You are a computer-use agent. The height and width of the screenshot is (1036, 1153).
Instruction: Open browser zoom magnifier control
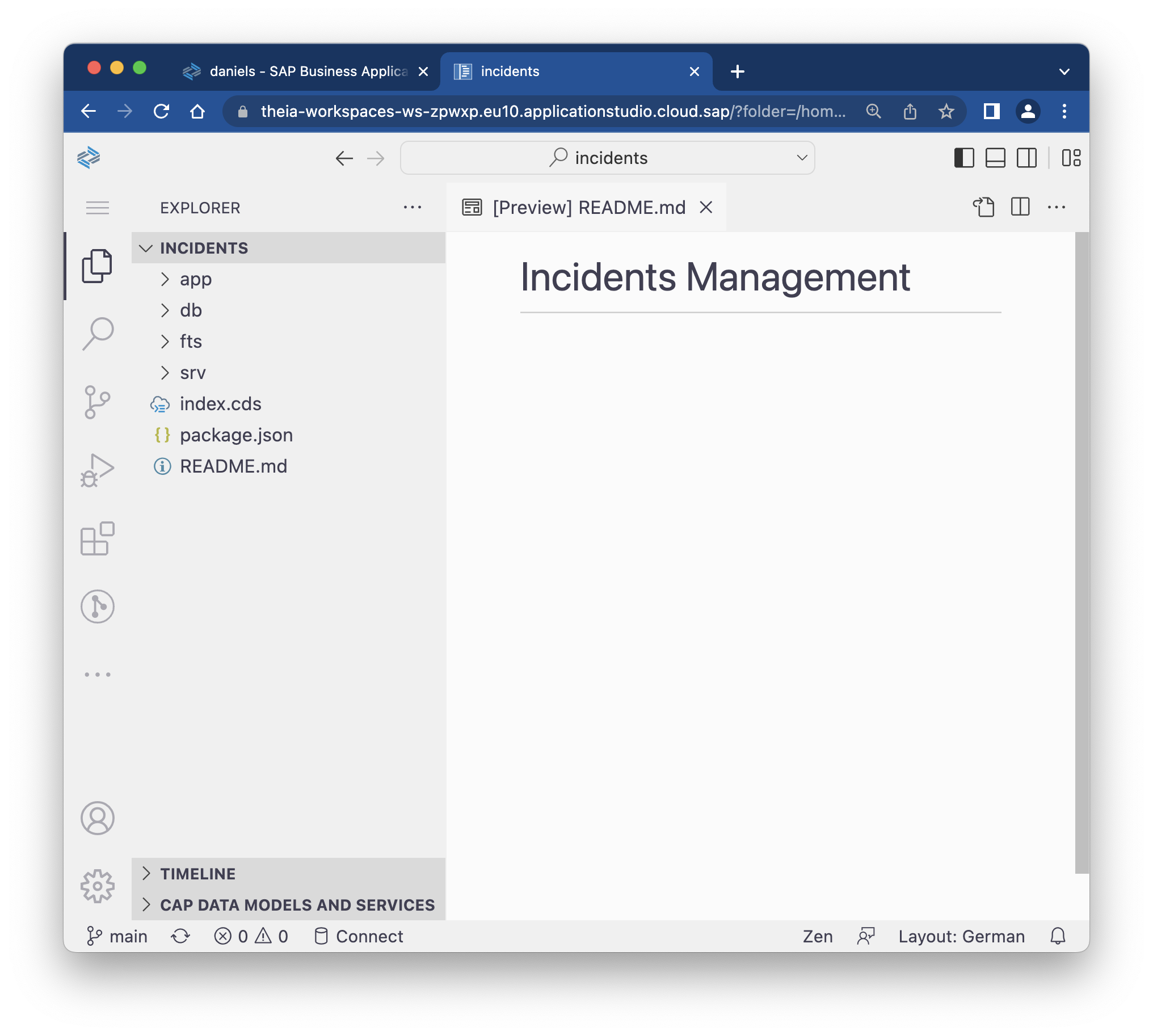(874, 112)
